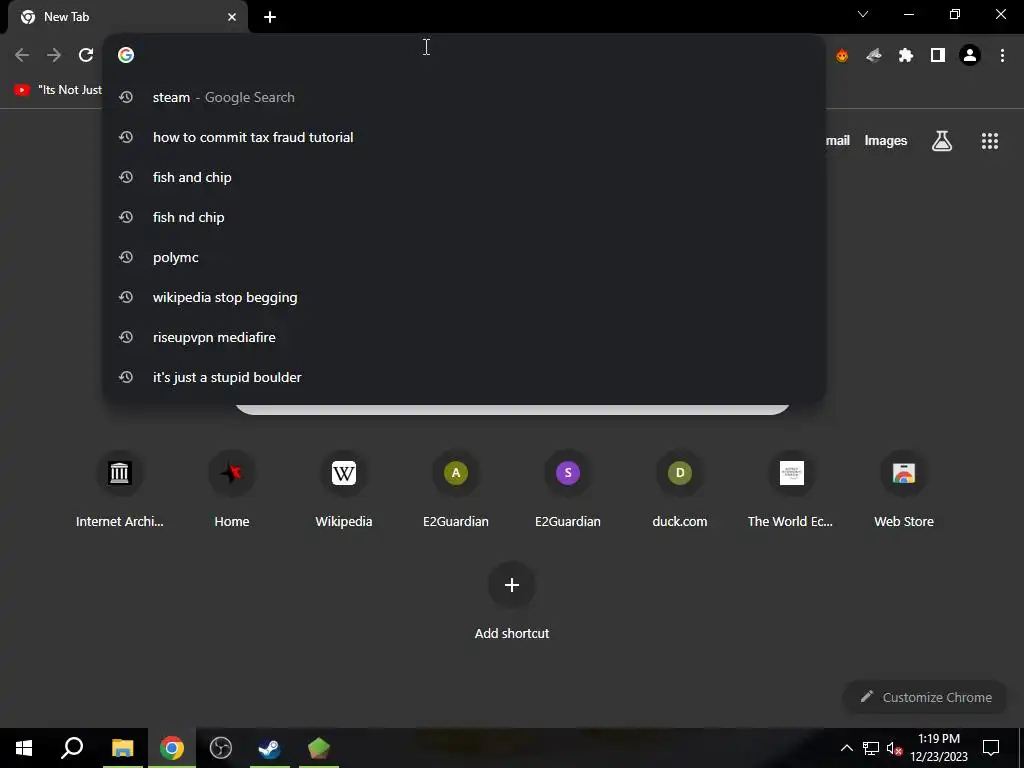Viewport: 1024px width, 768px height.
Task: Open the Search Labs flask icon
Action: point(942,140)
